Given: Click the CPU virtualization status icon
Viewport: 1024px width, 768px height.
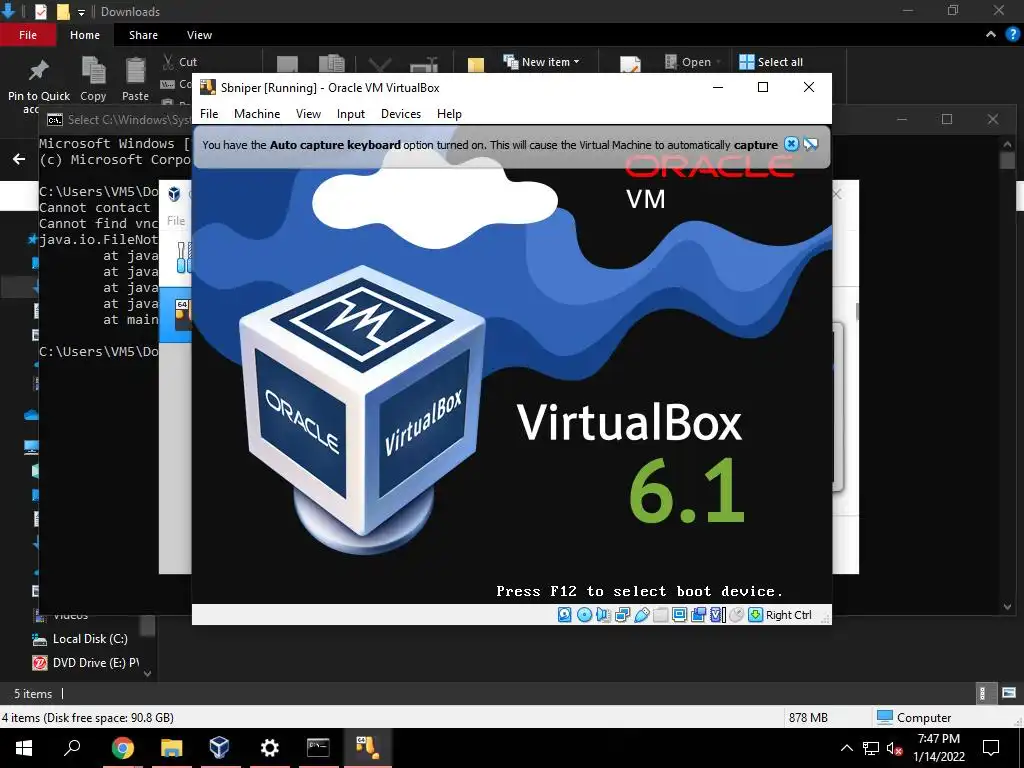Looking at the screenshot, I should 718,615.
